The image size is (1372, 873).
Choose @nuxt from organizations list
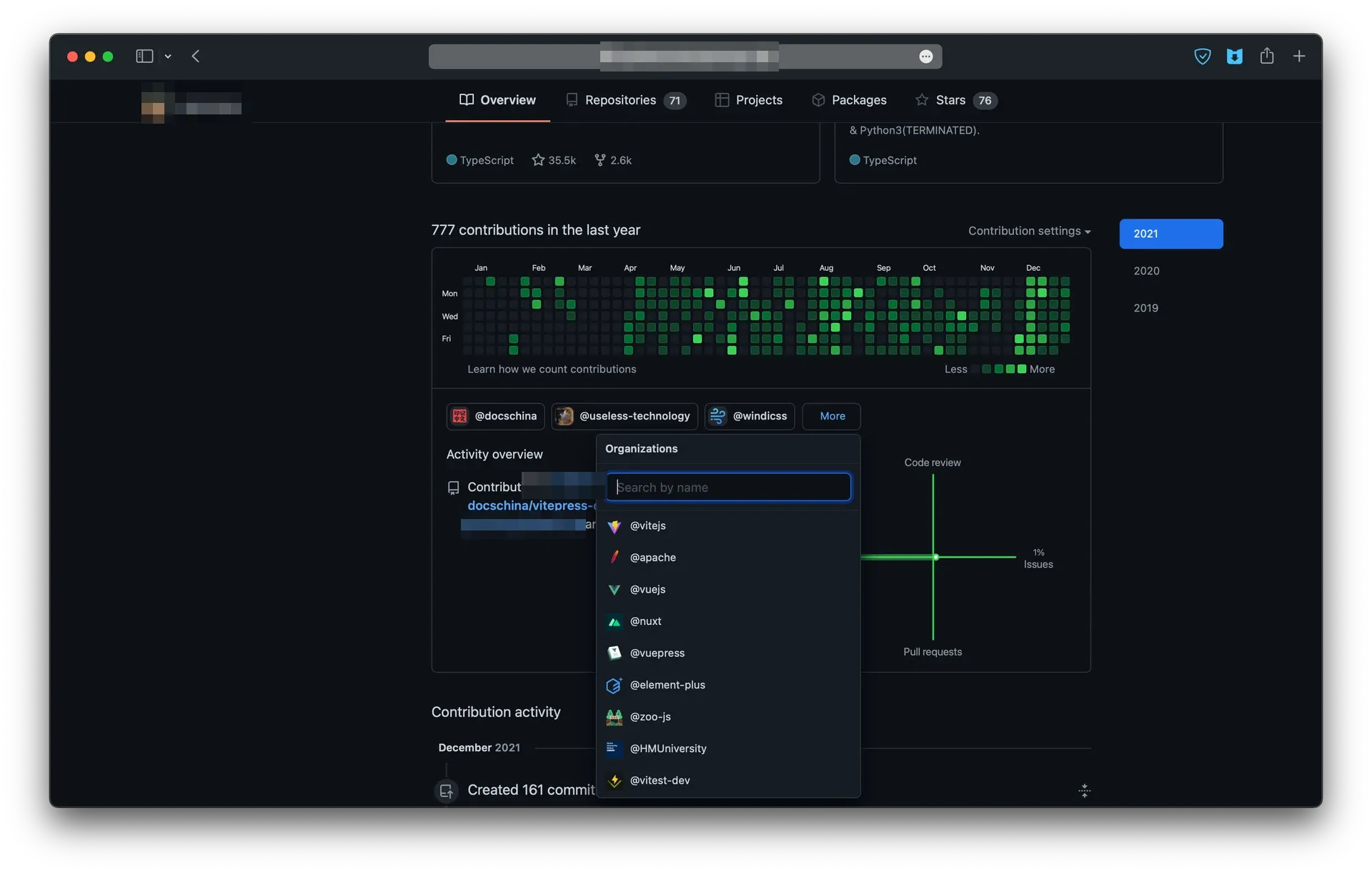[728, 621]
